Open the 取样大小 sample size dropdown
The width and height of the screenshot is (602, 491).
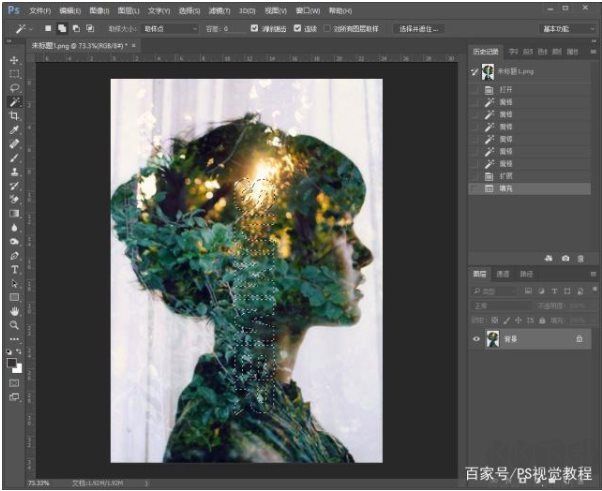coord(168,29)
